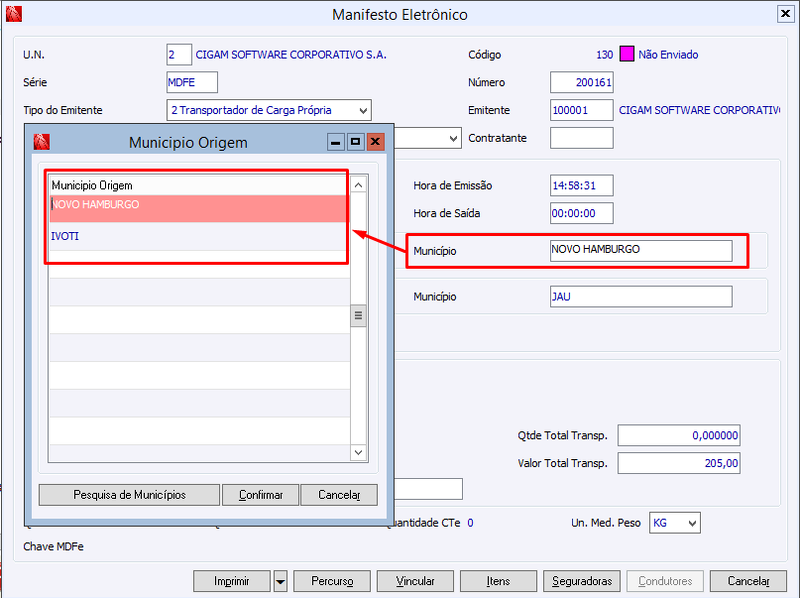Click Cancelar in Manifesto Eletrônico window
The width and height of the screenshot is (800, 598).
tap(748, 581)
